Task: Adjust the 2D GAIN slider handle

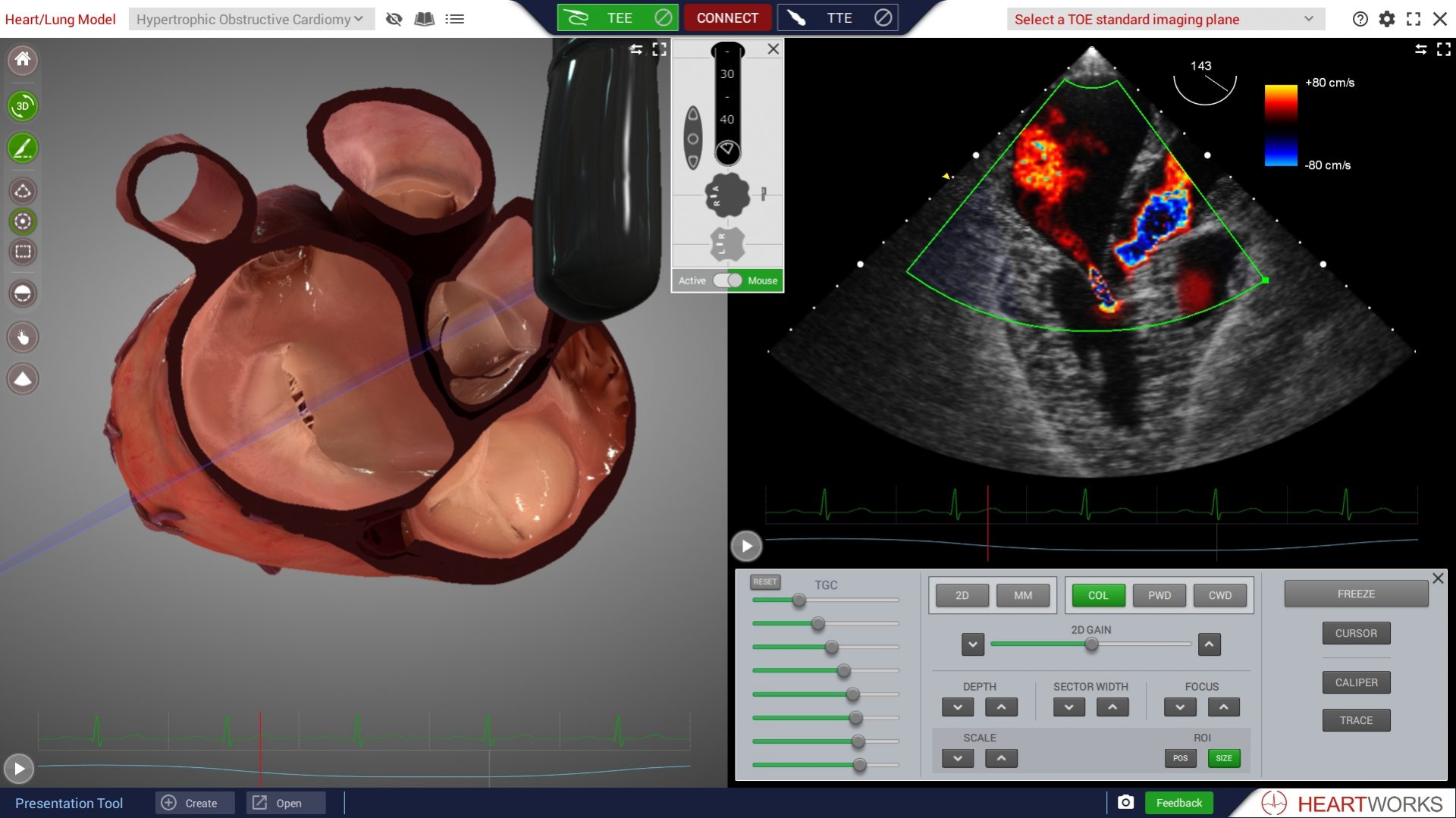Action: [x=1091, y=644]
